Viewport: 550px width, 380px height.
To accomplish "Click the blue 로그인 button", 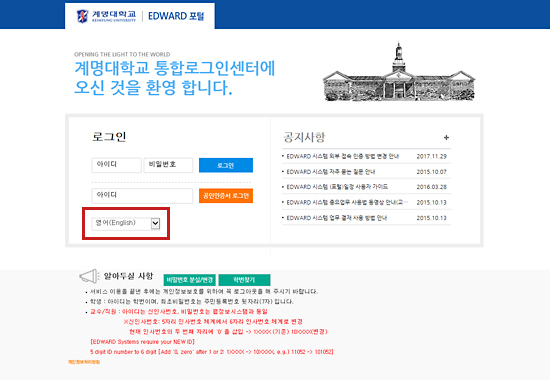I will tap(226, 165).
